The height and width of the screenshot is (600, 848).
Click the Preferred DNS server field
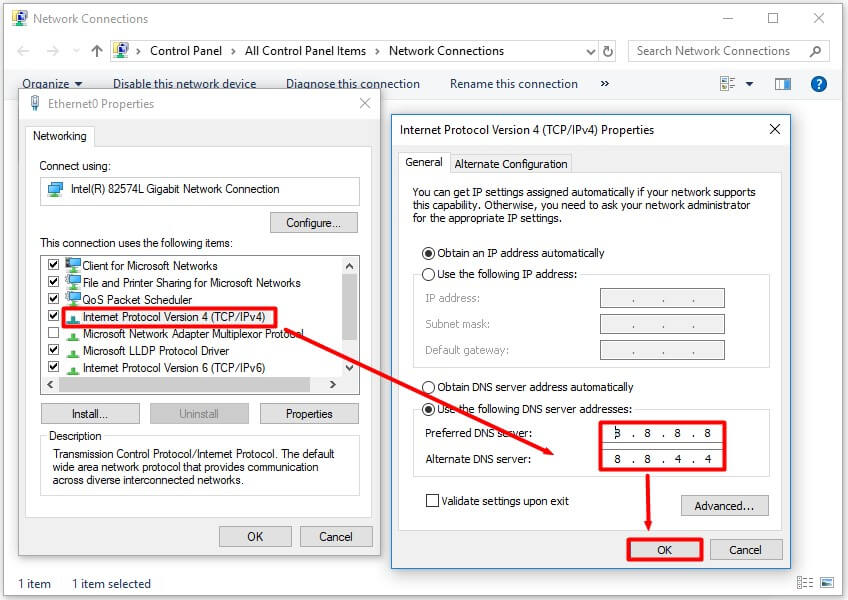coord(662,433)
